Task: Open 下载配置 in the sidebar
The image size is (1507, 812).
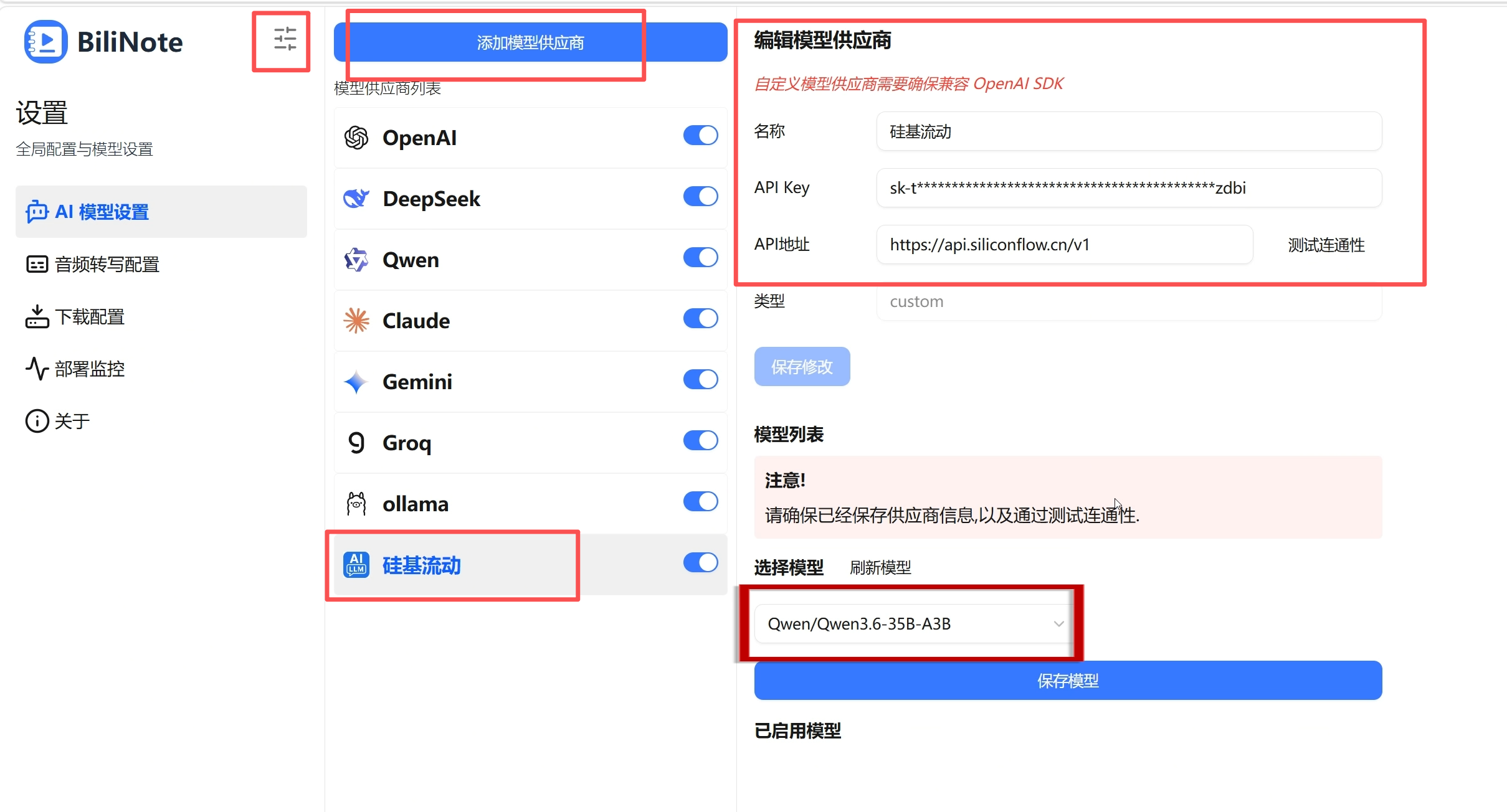Action: pos(161,316)
